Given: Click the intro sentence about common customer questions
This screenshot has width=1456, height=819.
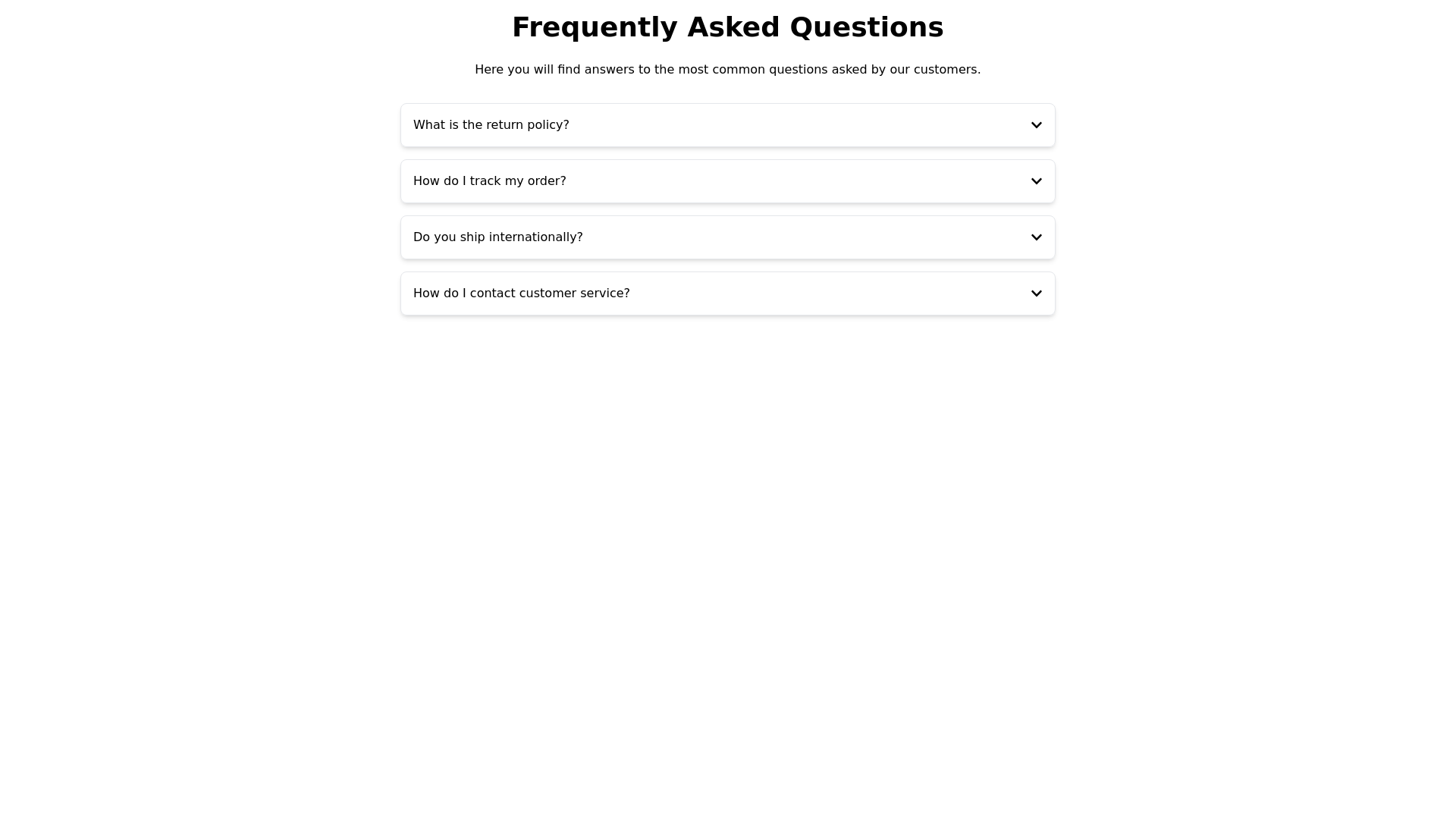Looking at the screenshot, I should [x=727, y=70].
